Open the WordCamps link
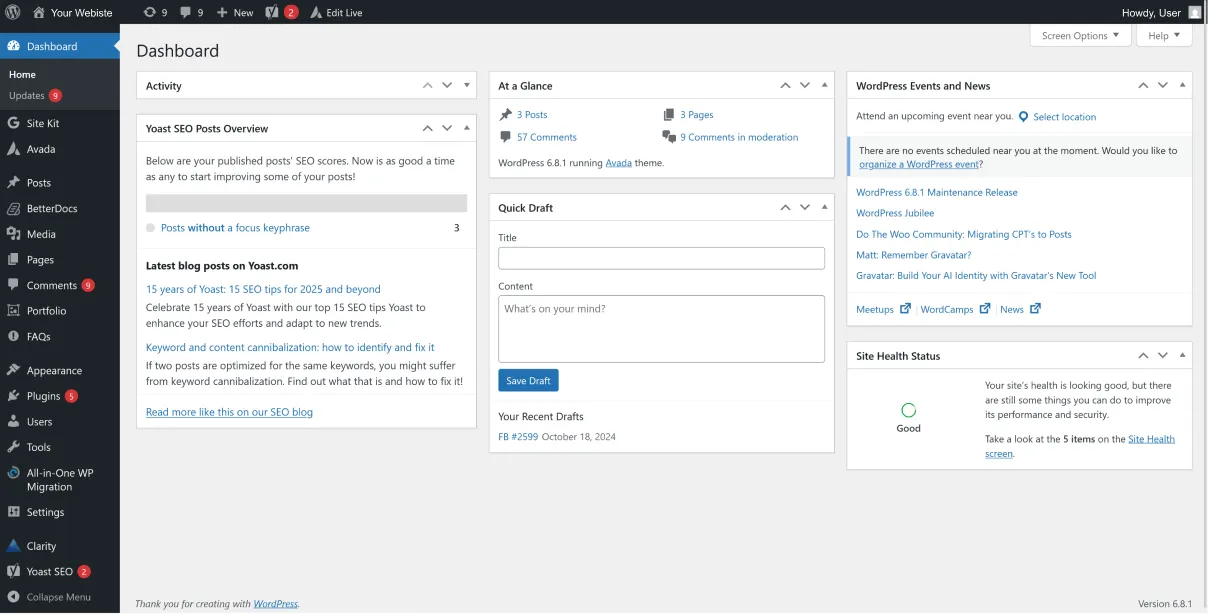 coord(947,309)
